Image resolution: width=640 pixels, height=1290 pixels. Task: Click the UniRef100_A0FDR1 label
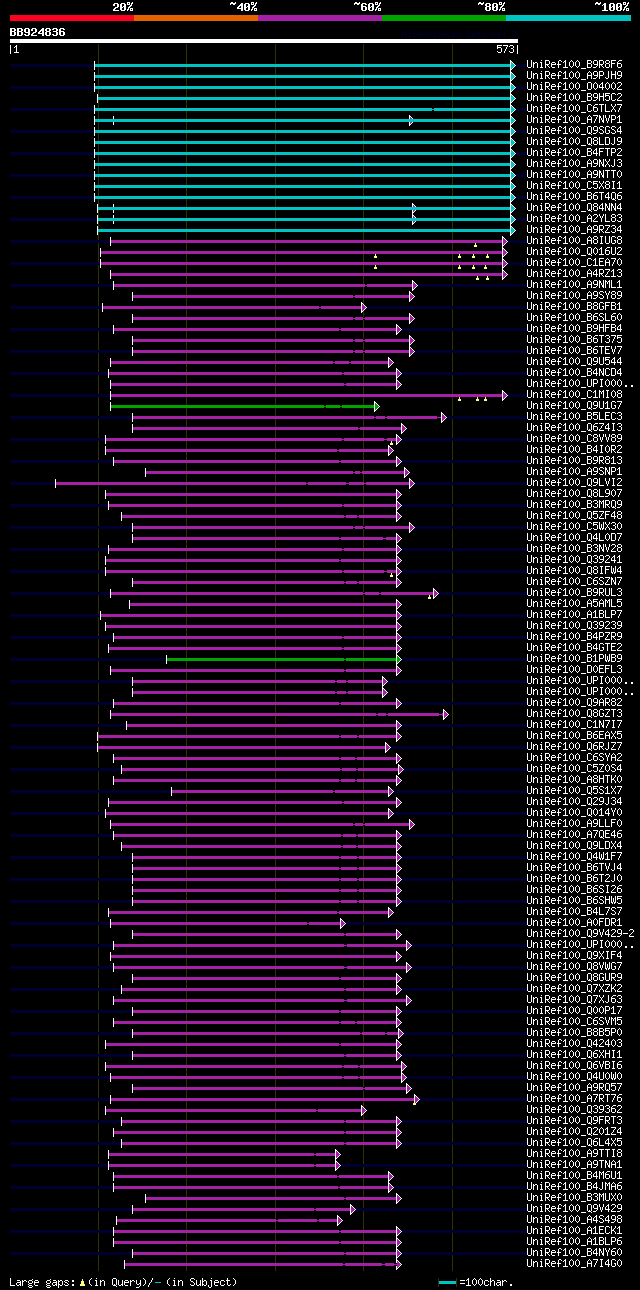click(x=574, y=923)
